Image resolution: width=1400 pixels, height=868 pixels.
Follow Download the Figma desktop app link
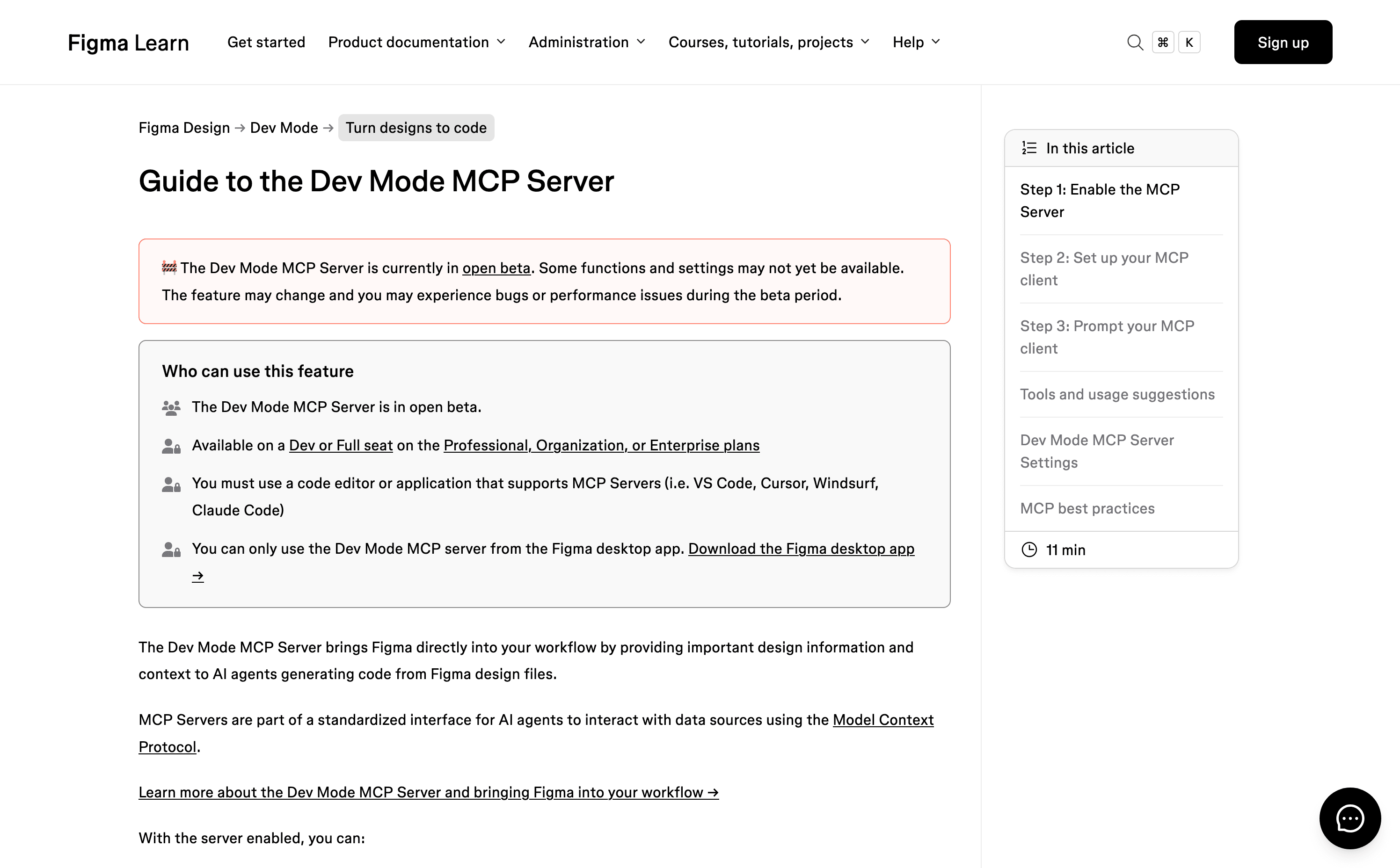coord(801,548)
